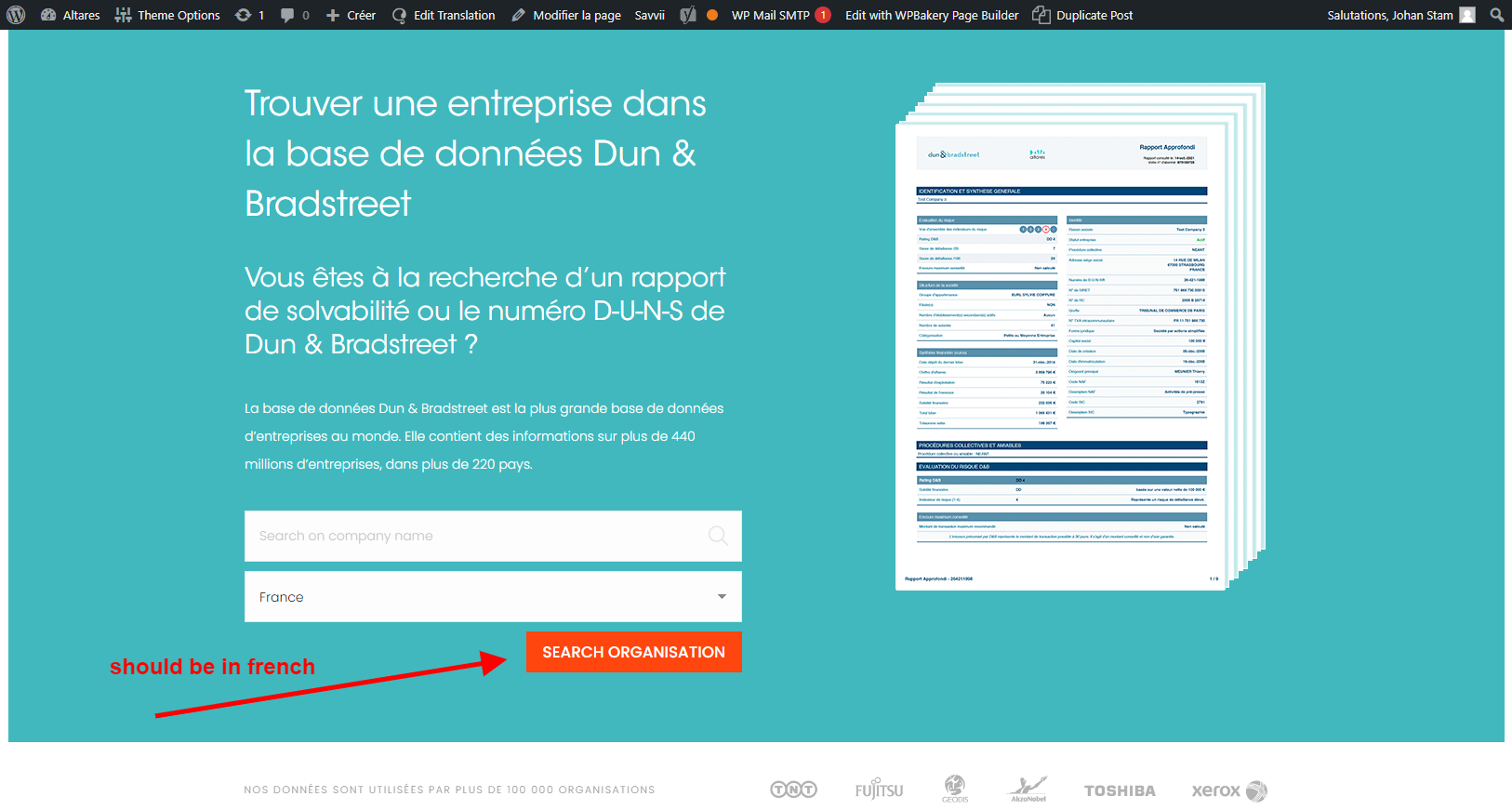Click the Fujitsu logo
This screenshot has width=1512, height=810.
click(879, 790)
